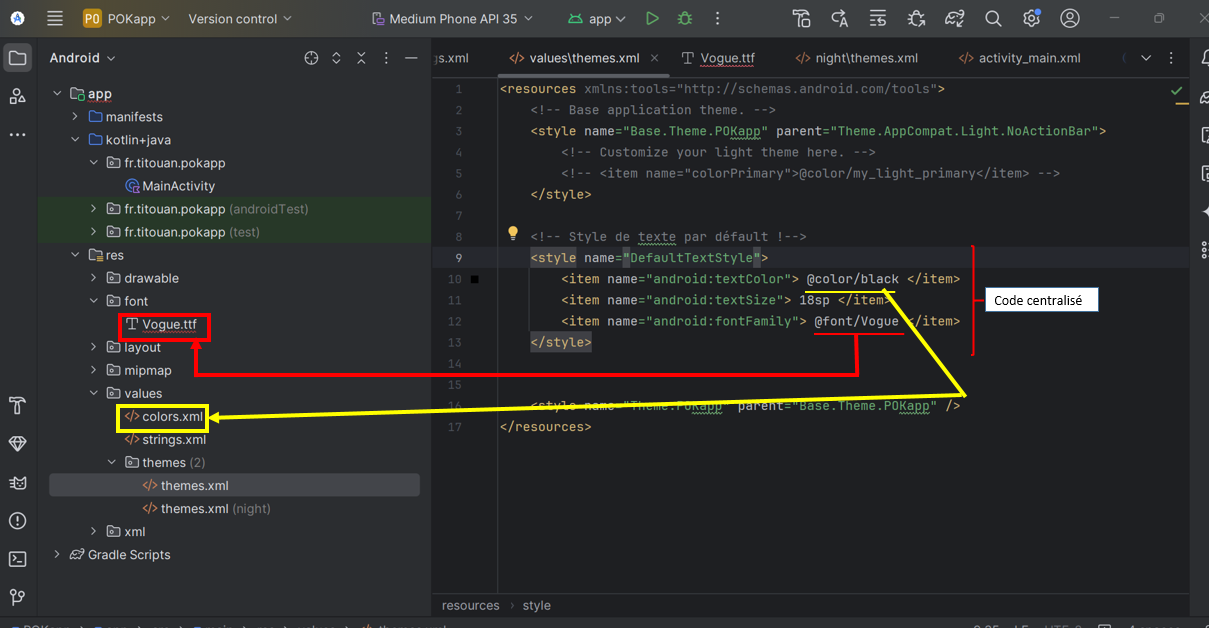
Task: Click the @font/Vogue value in the editor
Action: [x=856, y=321]
